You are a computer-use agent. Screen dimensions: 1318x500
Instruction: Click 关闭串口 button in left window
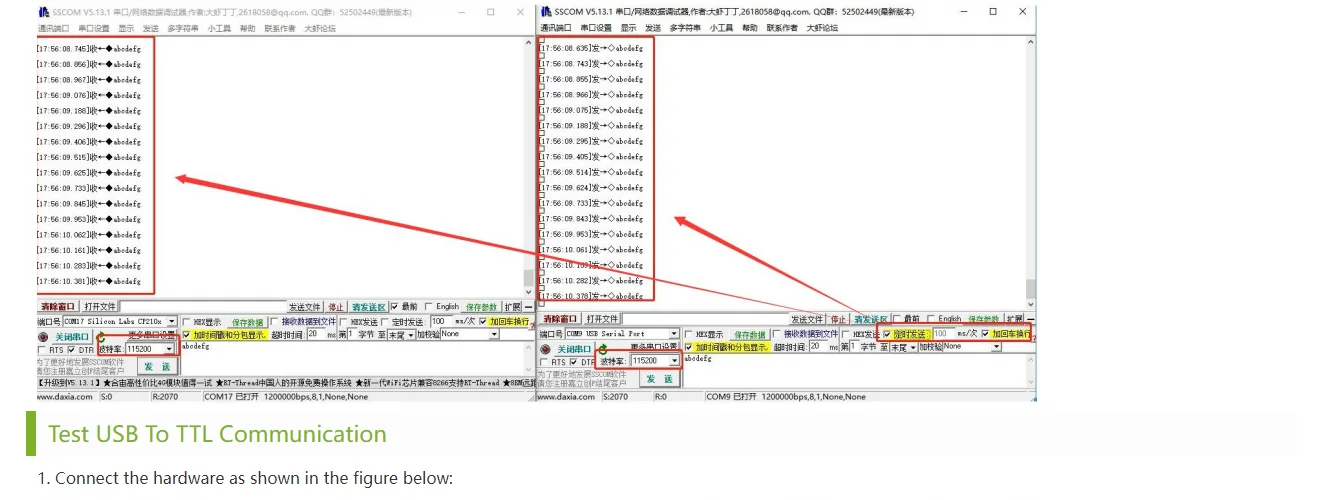71,336
